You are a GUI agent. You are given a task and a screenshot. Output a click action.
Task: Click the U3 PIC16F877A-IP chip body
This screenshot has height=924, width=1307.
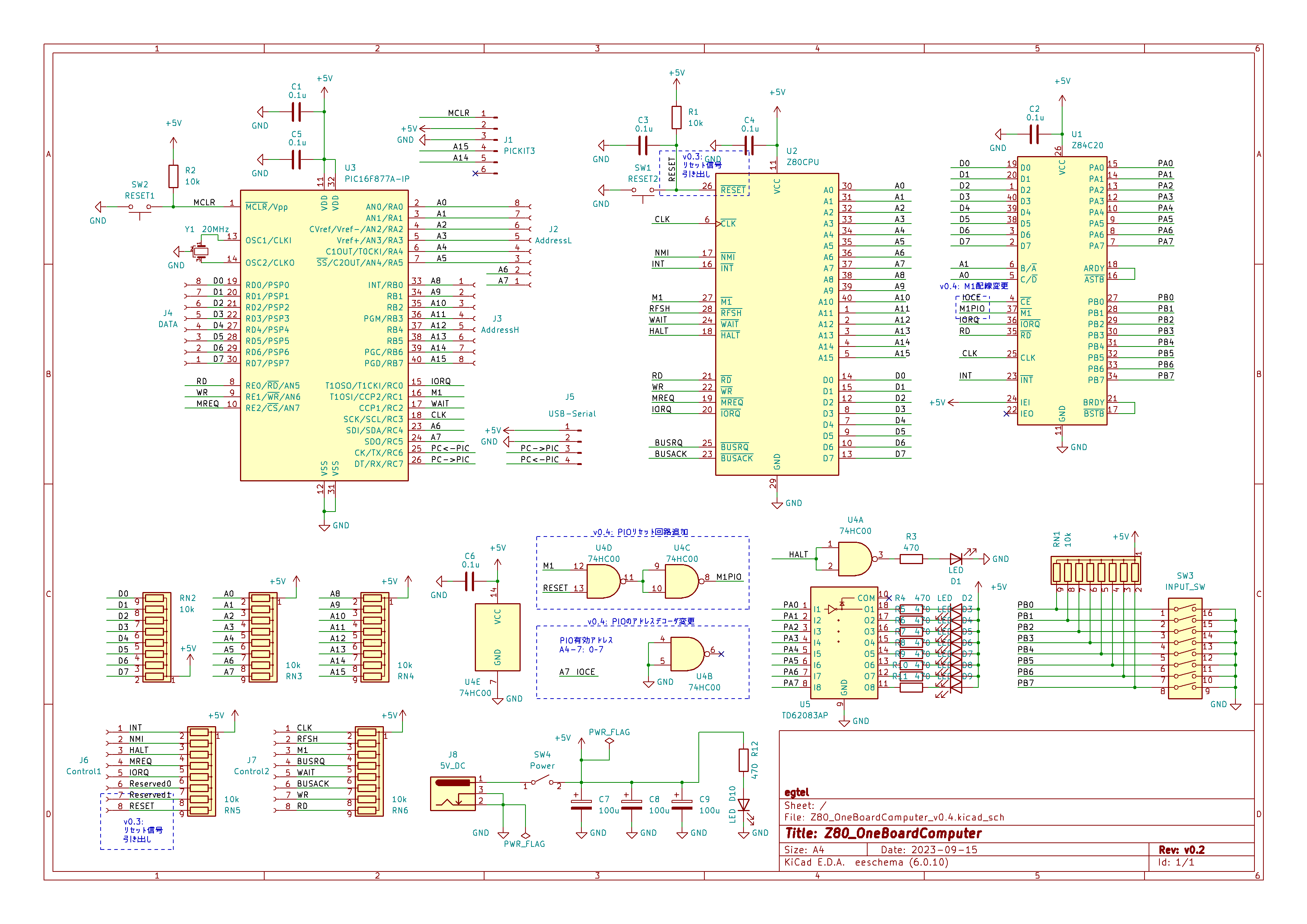pyautogui.click(x=324, y=336)
